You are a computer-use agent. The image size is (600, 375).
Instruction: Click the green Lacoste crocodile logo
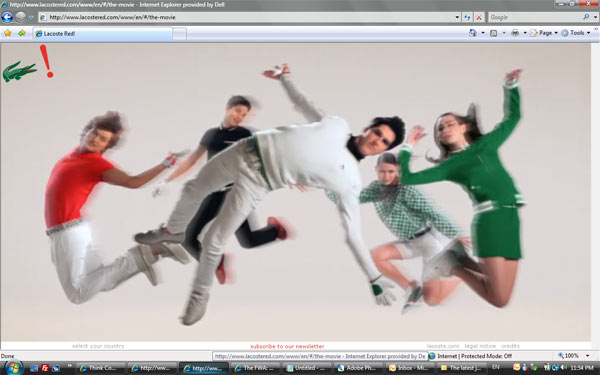(19, 71)
